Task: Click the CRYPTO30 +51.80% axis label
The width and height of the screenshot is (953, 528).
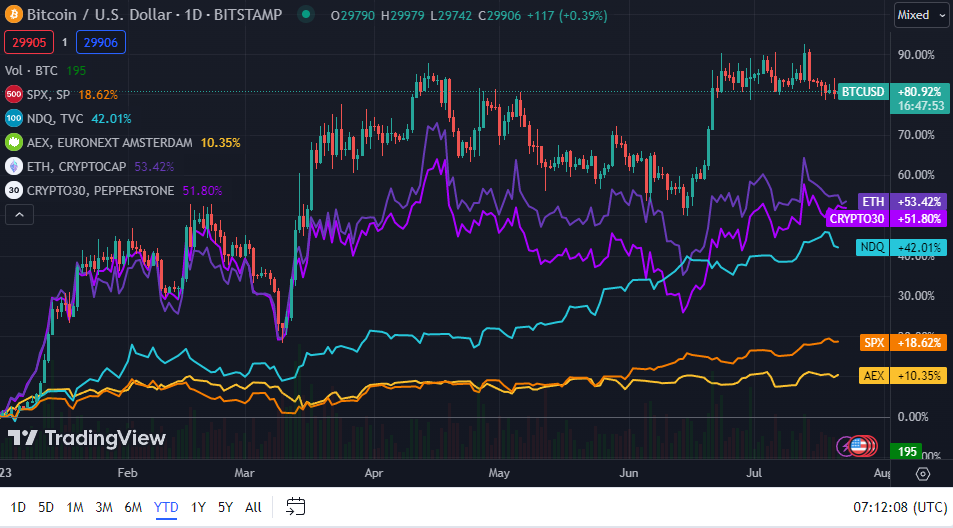Action: point(886,219)
